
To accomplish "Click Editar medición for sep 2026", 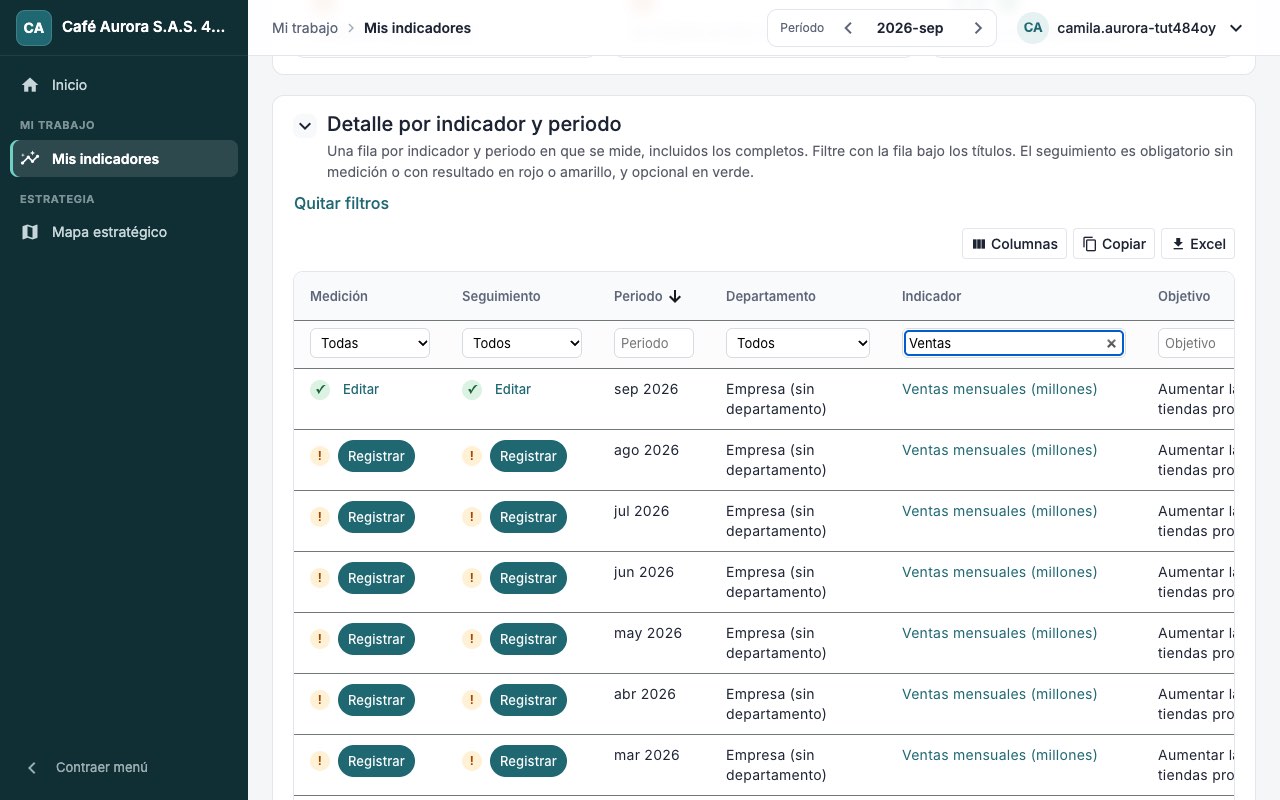I will pyautogui.click(x=361, y=389).
